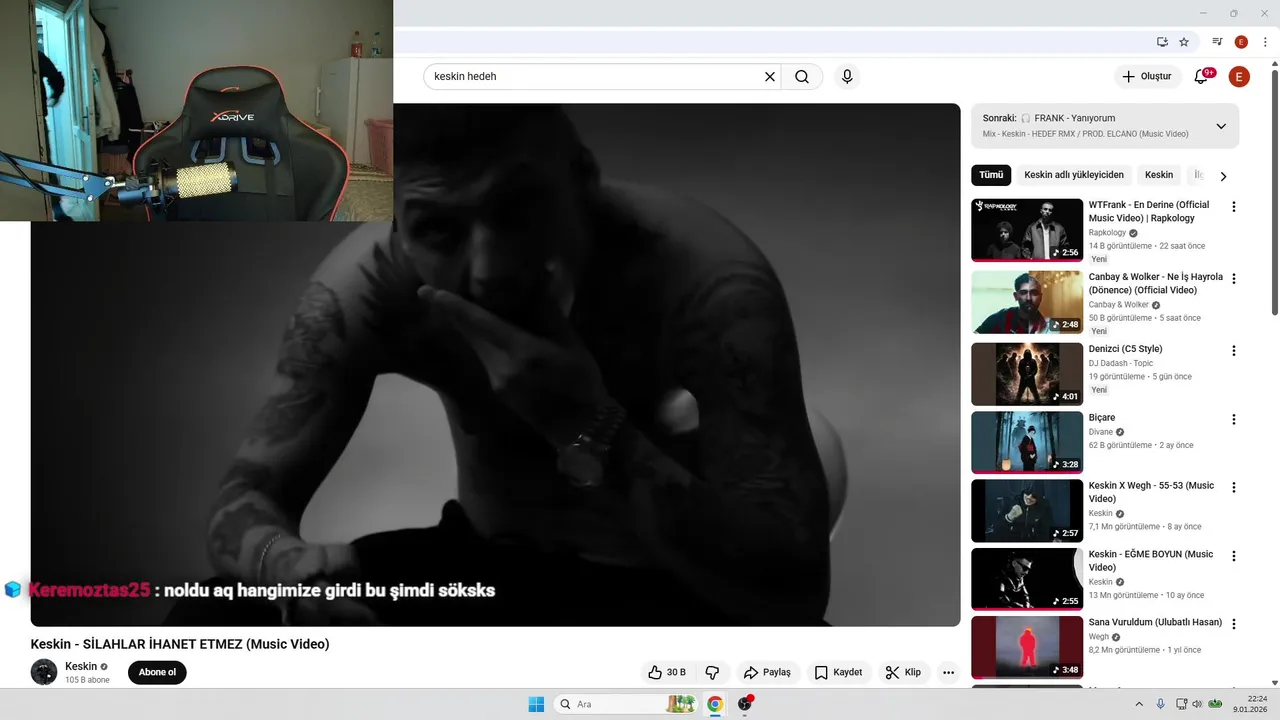Open OBS Studio from the taskbar
1280x720 pixels.
point(745,704)
